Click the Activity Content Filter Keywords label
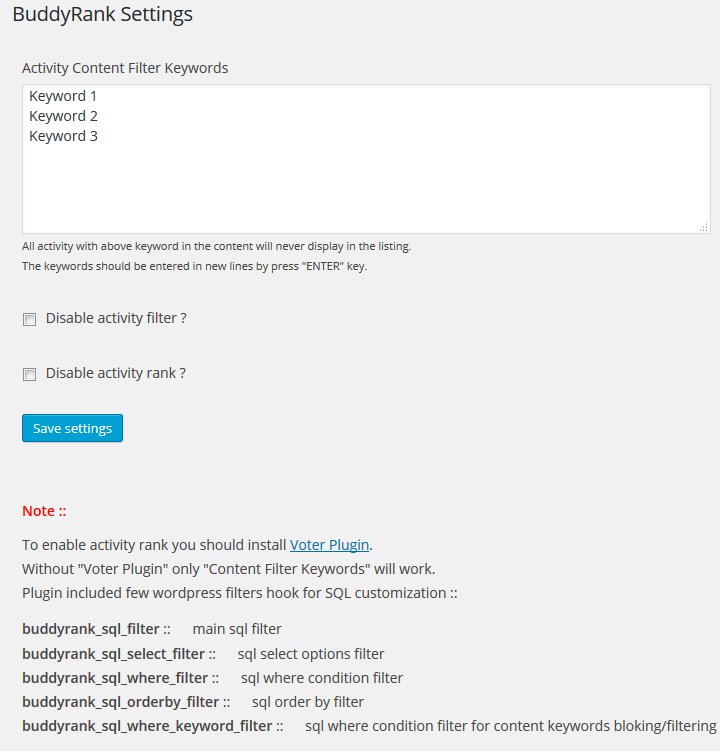 (x=125, y=68)
